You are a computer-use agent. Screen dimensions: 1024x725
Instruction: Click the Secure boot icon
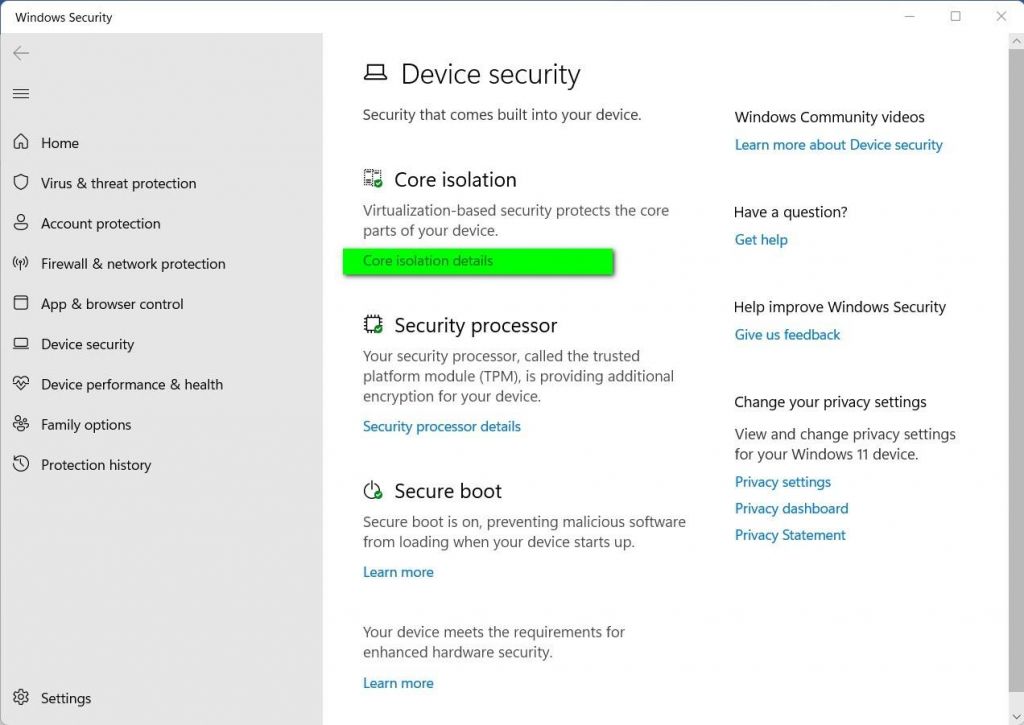click(373, 489)
